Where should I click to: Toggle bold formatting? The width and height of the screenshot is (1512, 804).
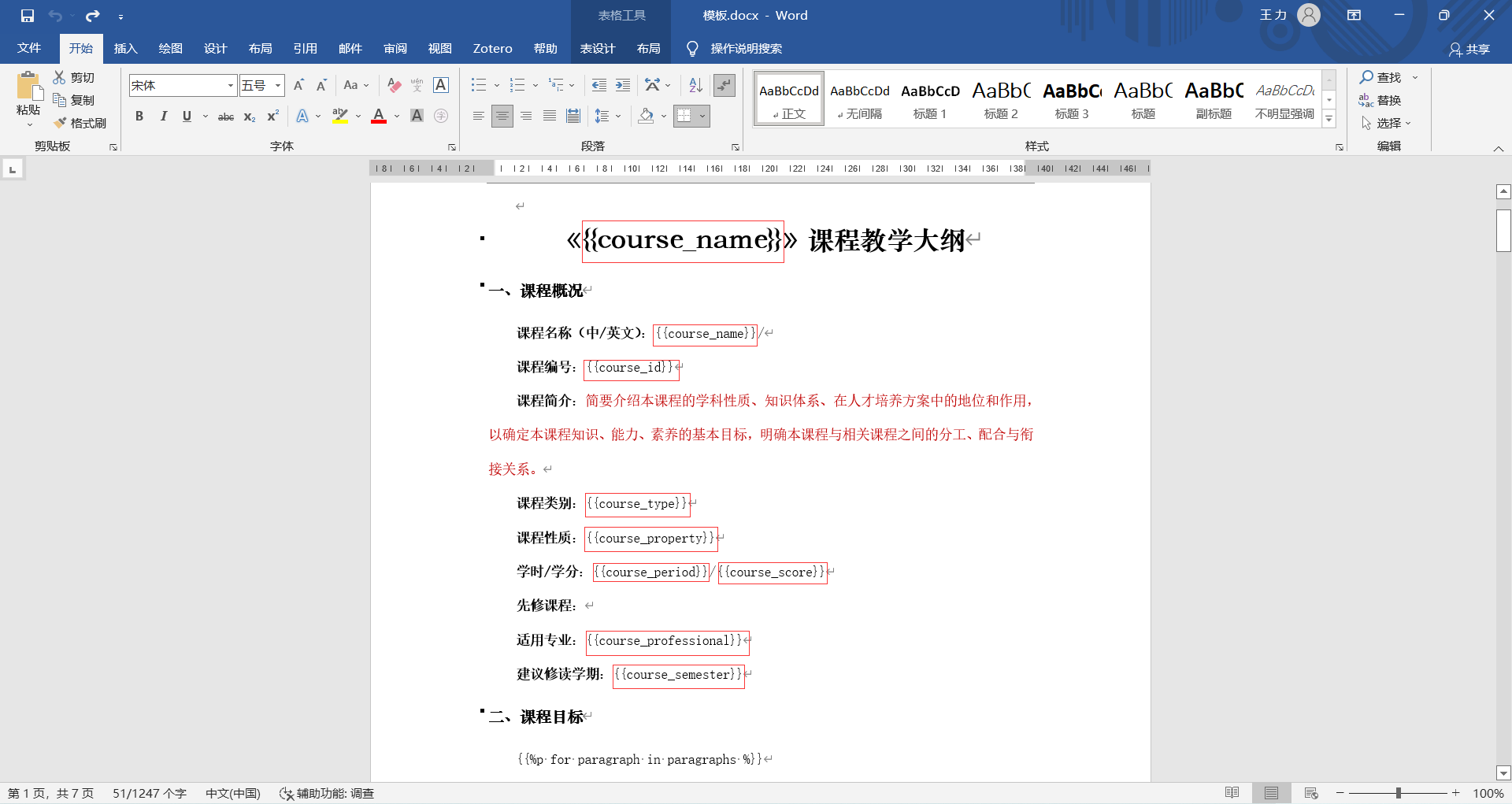139,117
